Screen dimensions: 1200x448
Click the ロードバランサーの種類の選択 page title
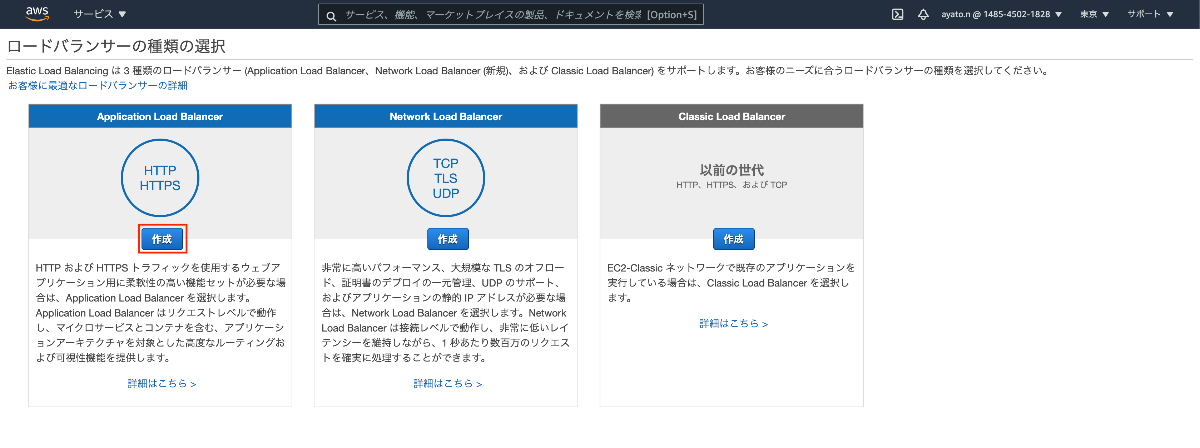click(x=116, y=46)
